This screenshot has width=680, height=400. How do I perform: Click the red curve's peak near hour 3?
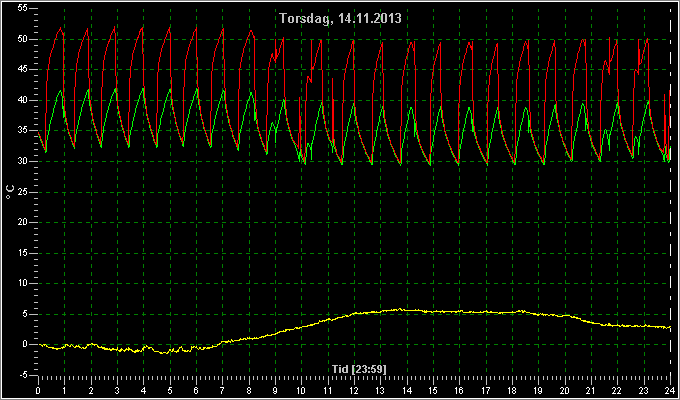pos(114,27)
